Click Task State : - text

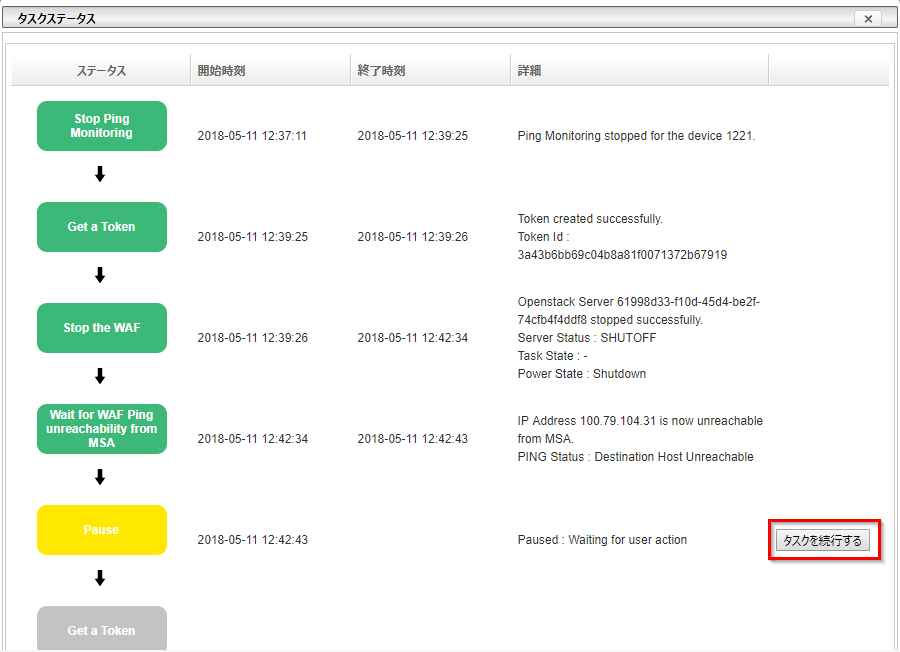coord(552,356)
